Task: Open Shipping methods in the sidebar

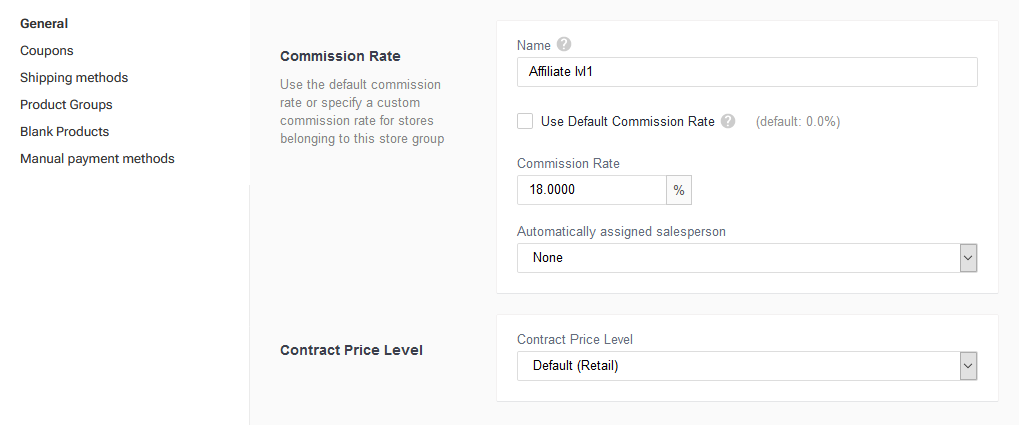Action: [x=74, y=78]
